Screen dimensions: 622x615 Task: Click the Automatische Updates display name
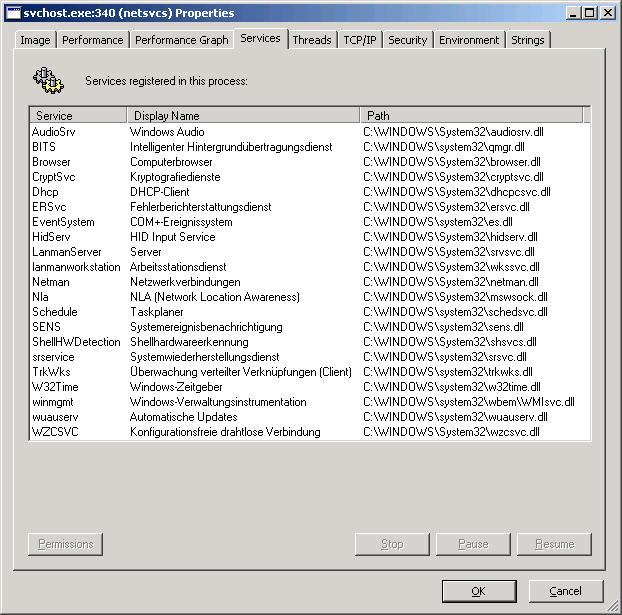[x=183, y=417]
